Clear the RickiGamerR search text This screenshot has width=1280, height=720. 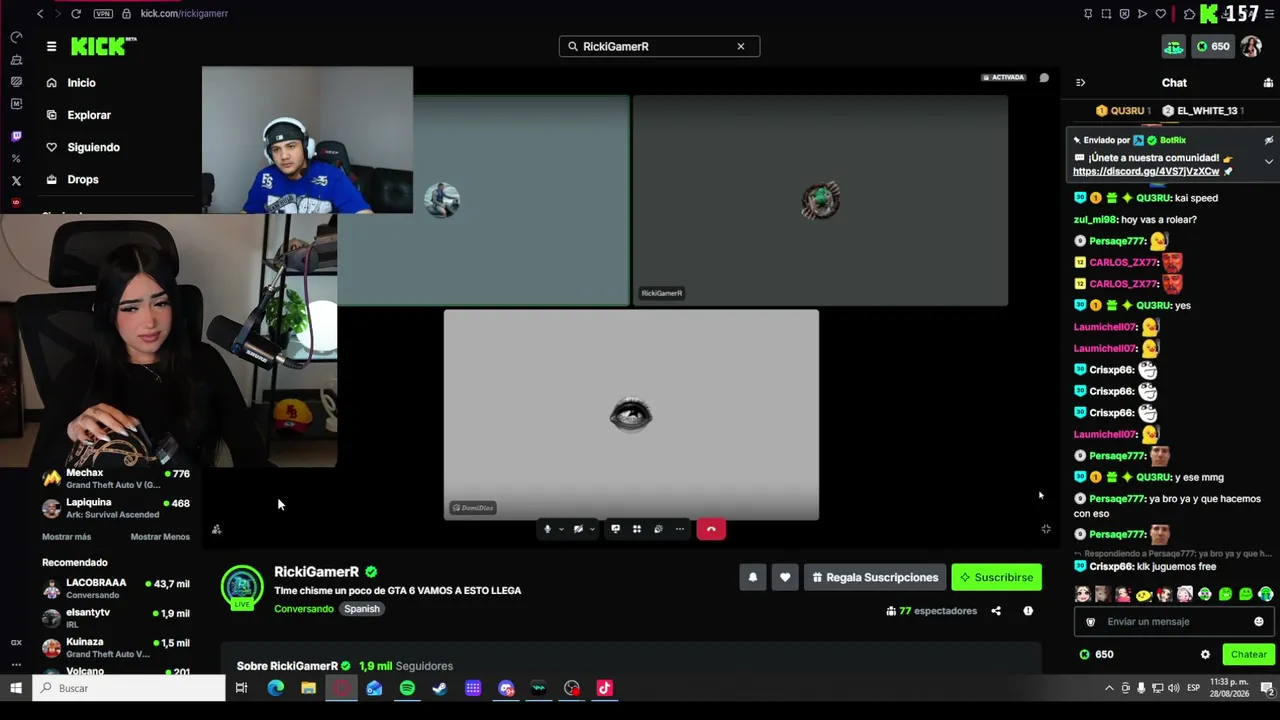pyautogui.click(x=741, y=46)
